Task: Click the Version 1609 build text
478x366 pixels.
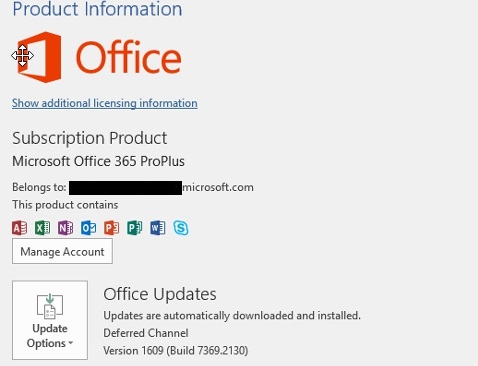Action: pyautogui.click(x=176, y=351)
